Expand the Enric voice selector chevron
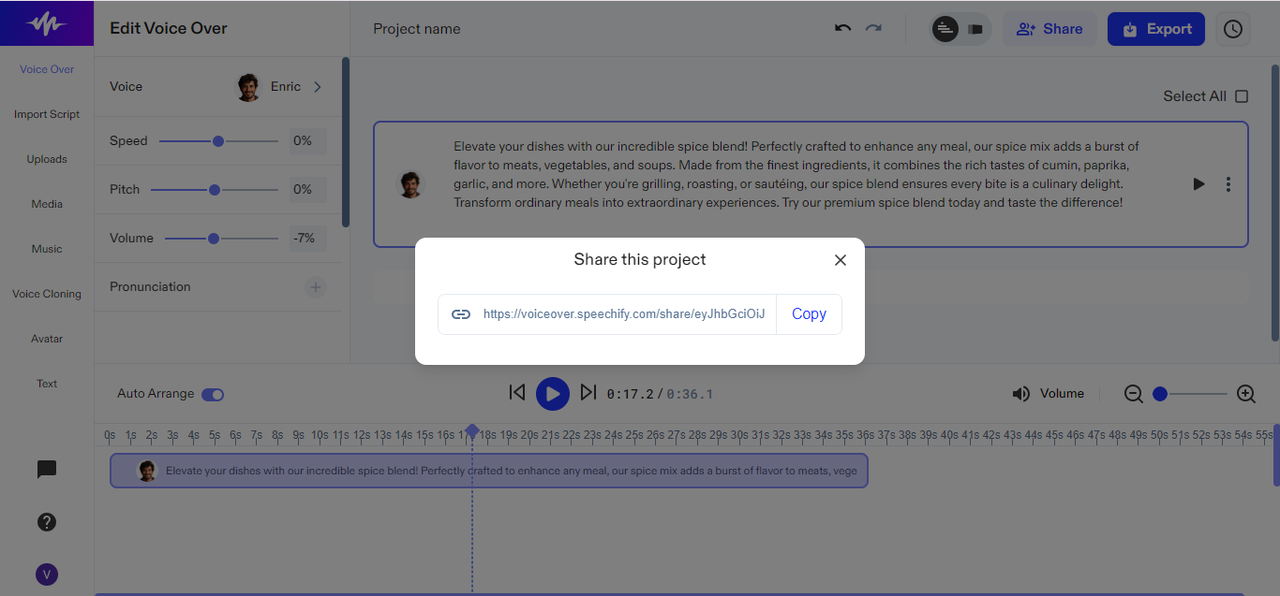 click(318, 87)
